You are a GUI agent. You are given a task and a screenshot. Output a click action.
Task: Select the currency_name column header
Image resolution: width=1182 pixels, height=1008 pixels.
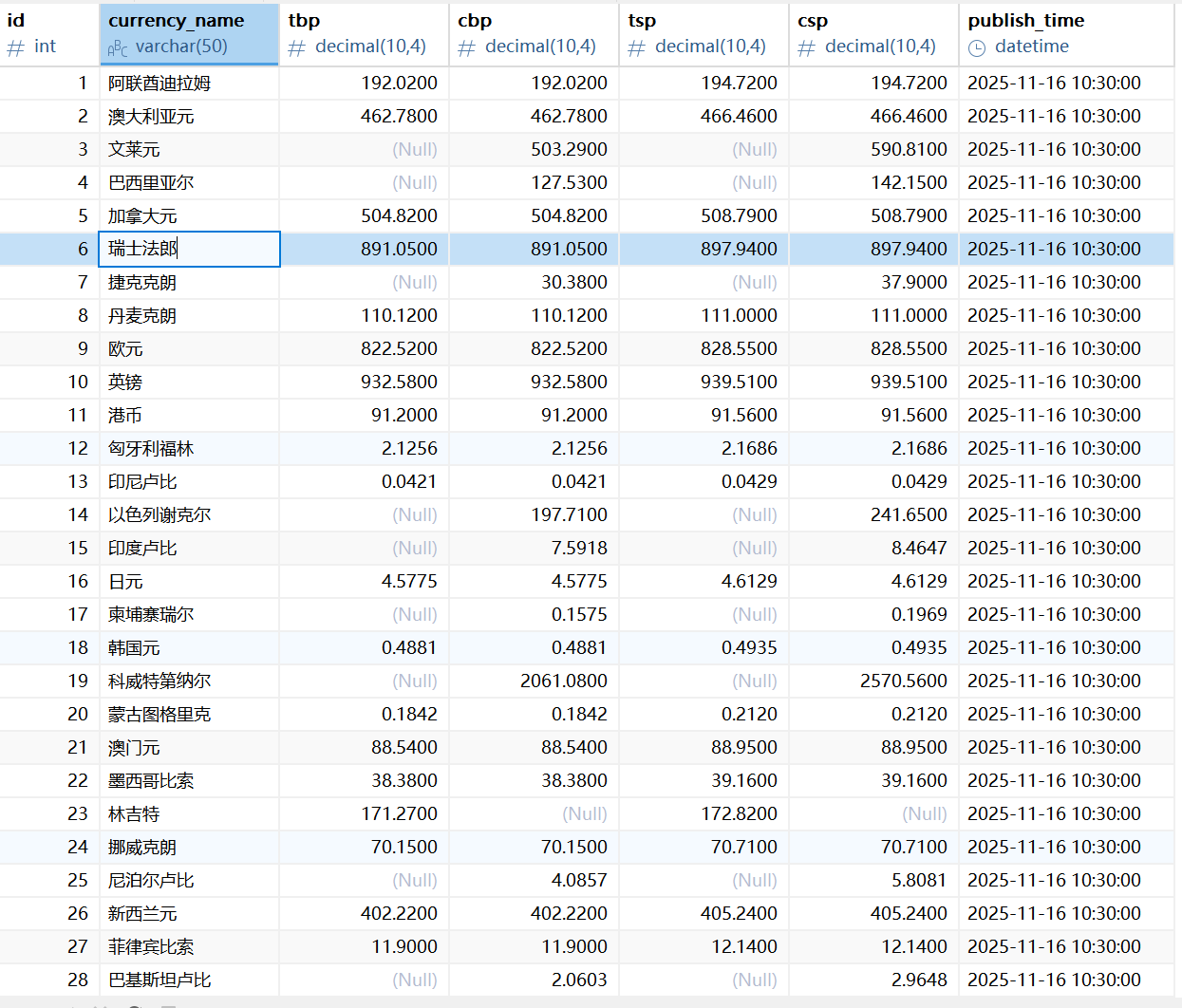(x=189, y=33)
